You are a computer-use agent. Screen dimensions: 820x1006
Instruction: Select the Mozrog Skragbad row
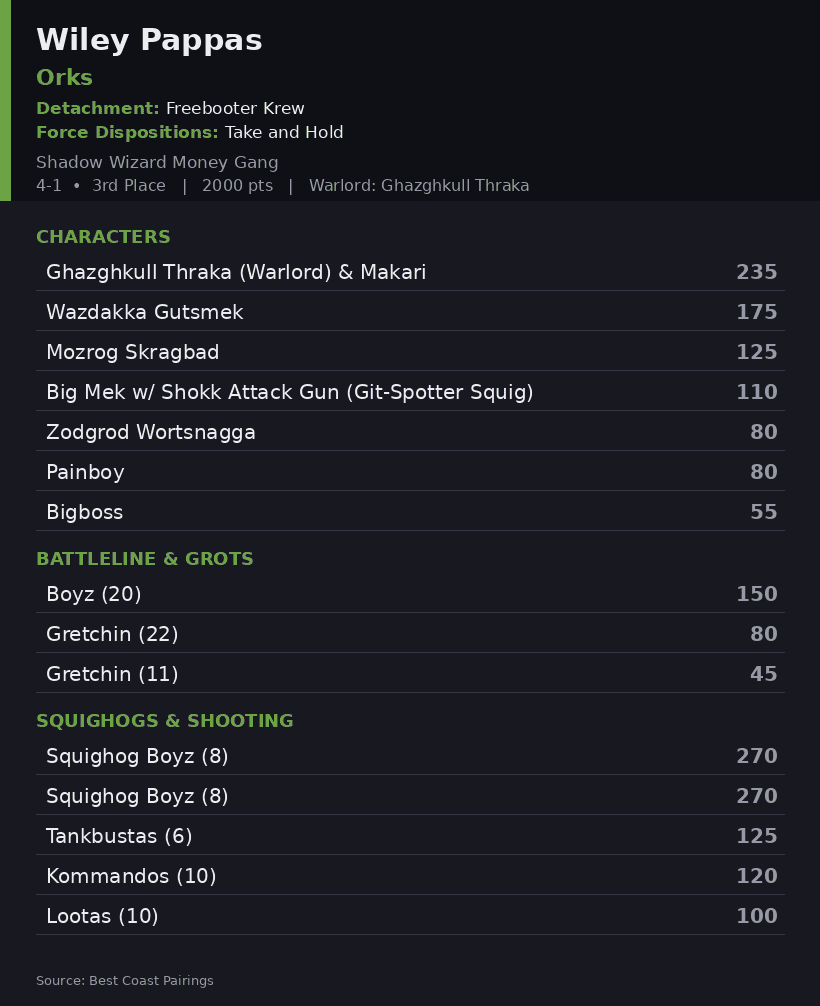(x=410, y=352)
